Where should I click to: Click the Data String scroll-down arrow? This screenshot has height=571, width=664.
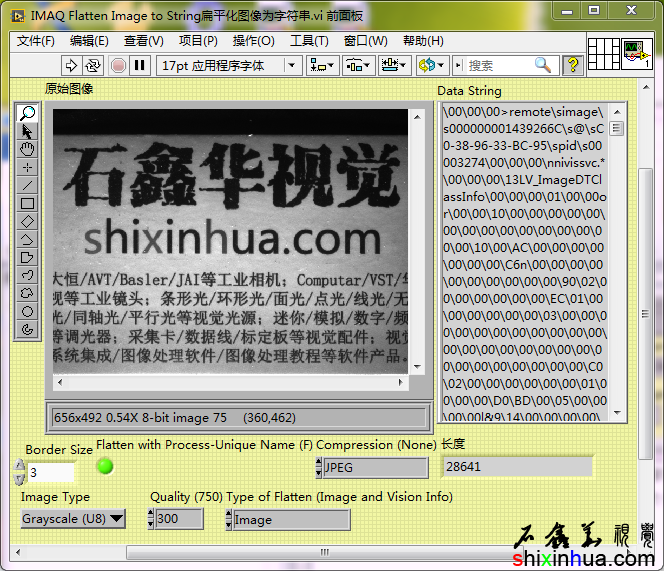pos(617,413)
